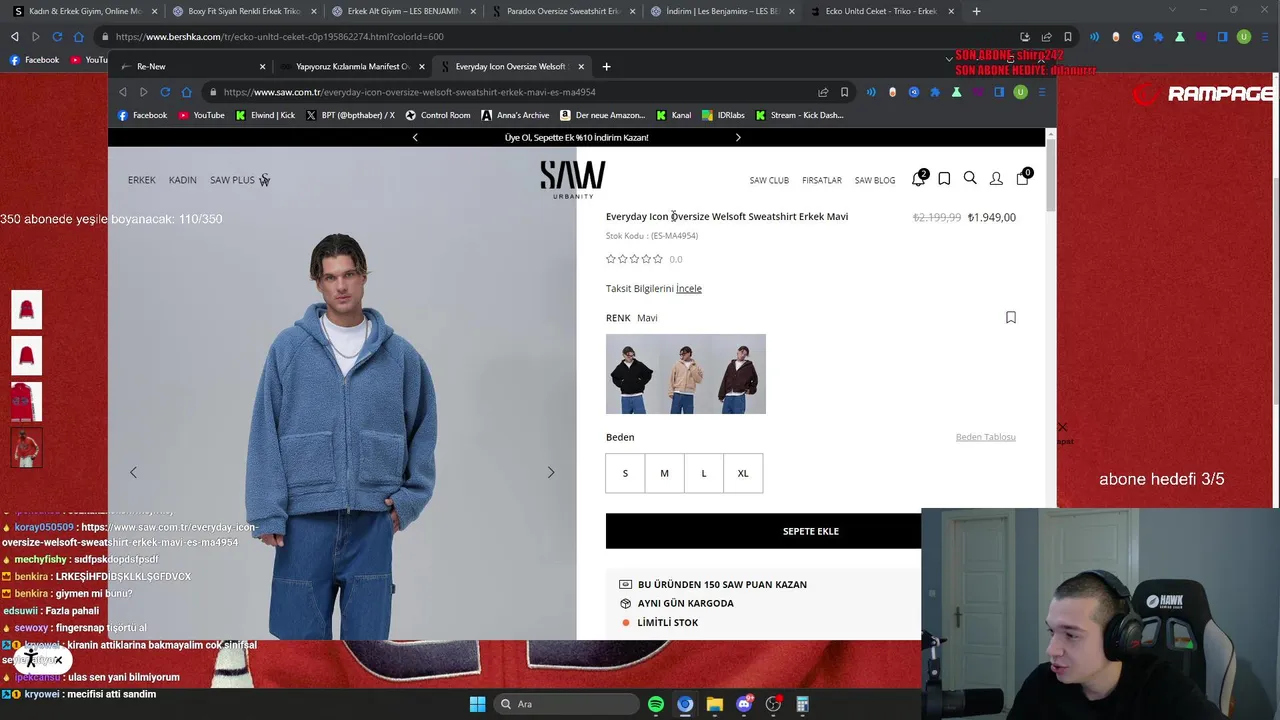Click the Windows Start button
1280x720 pixels.
click(x=477, y=704)
